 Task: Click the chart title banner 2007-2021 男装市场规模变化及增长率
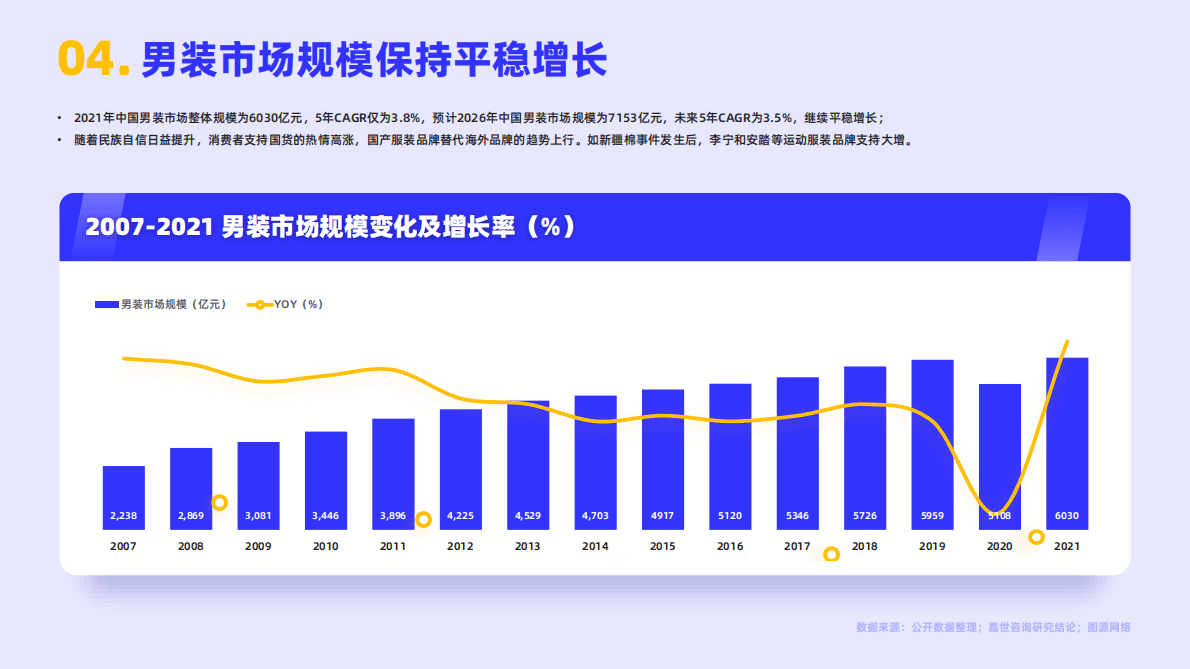coord(330,227)
